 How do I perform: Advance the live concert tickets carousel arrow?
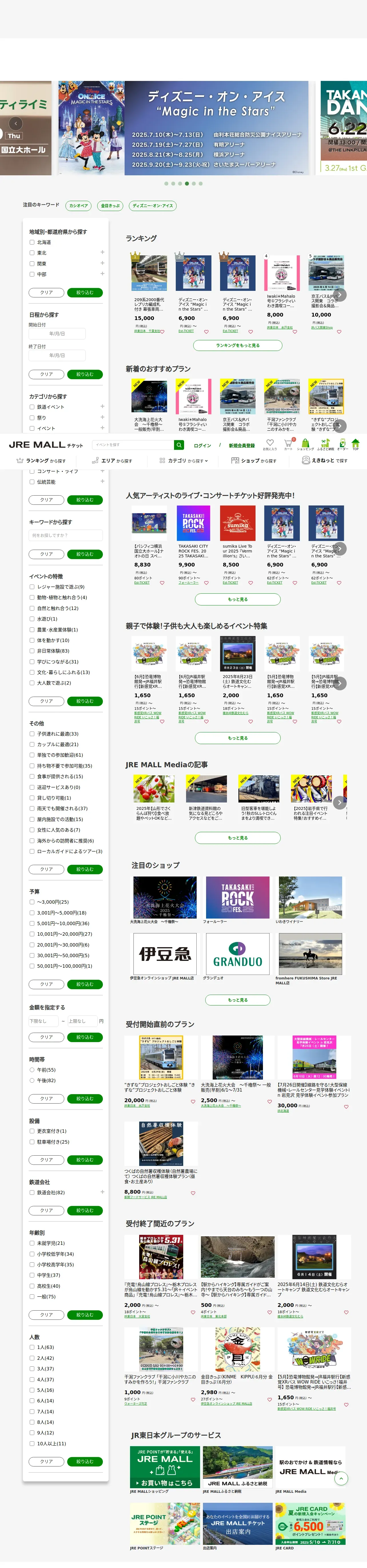(x=340, y=548)
